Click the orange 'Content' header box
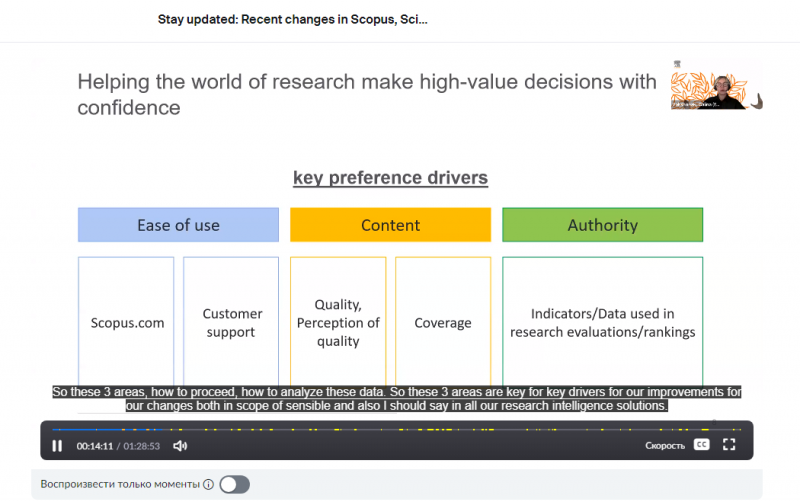The image size is (800, 502). (x=390, y=225)
